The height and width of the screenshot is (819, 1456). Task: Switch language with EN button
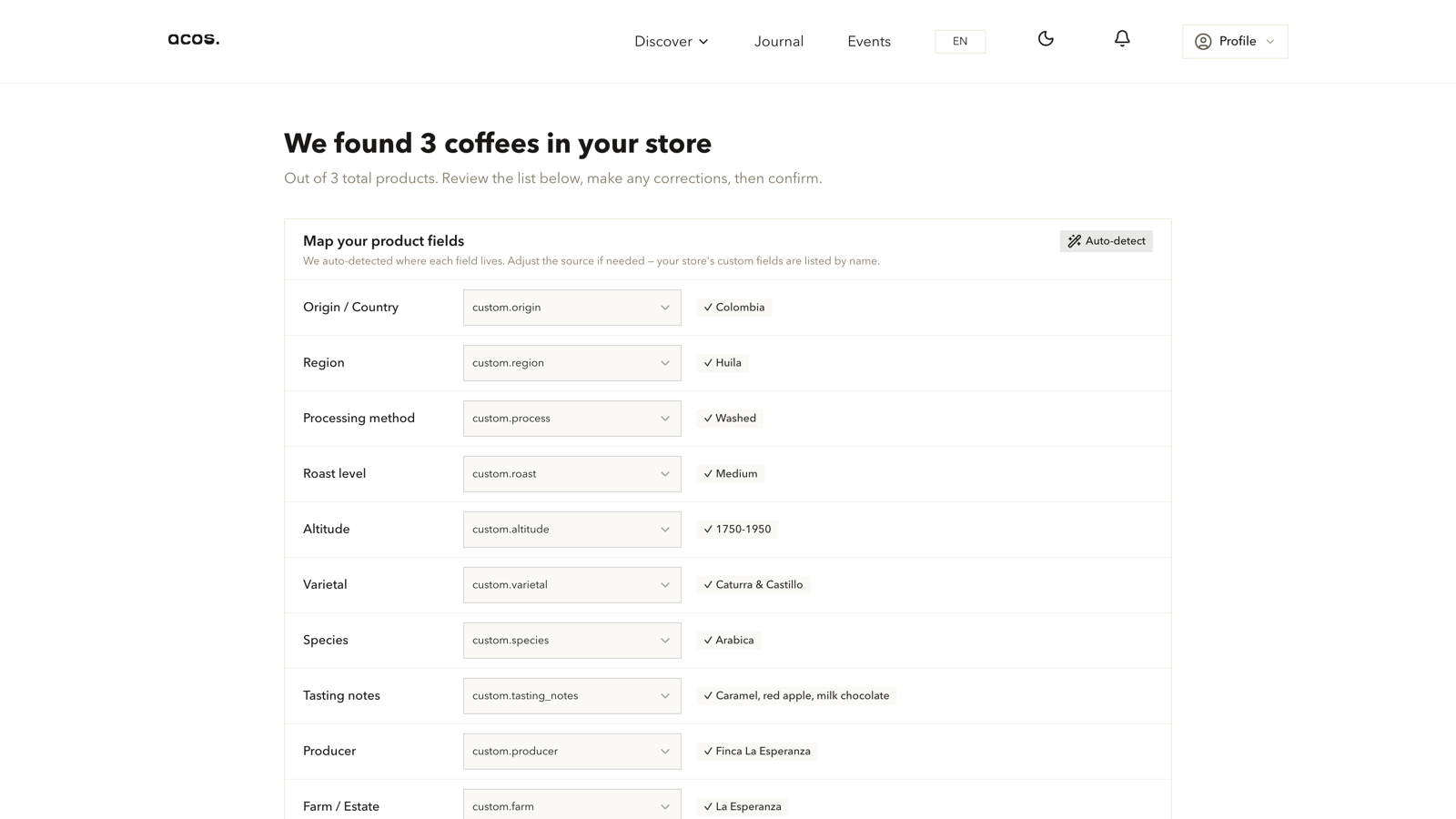tap(960, 42)
